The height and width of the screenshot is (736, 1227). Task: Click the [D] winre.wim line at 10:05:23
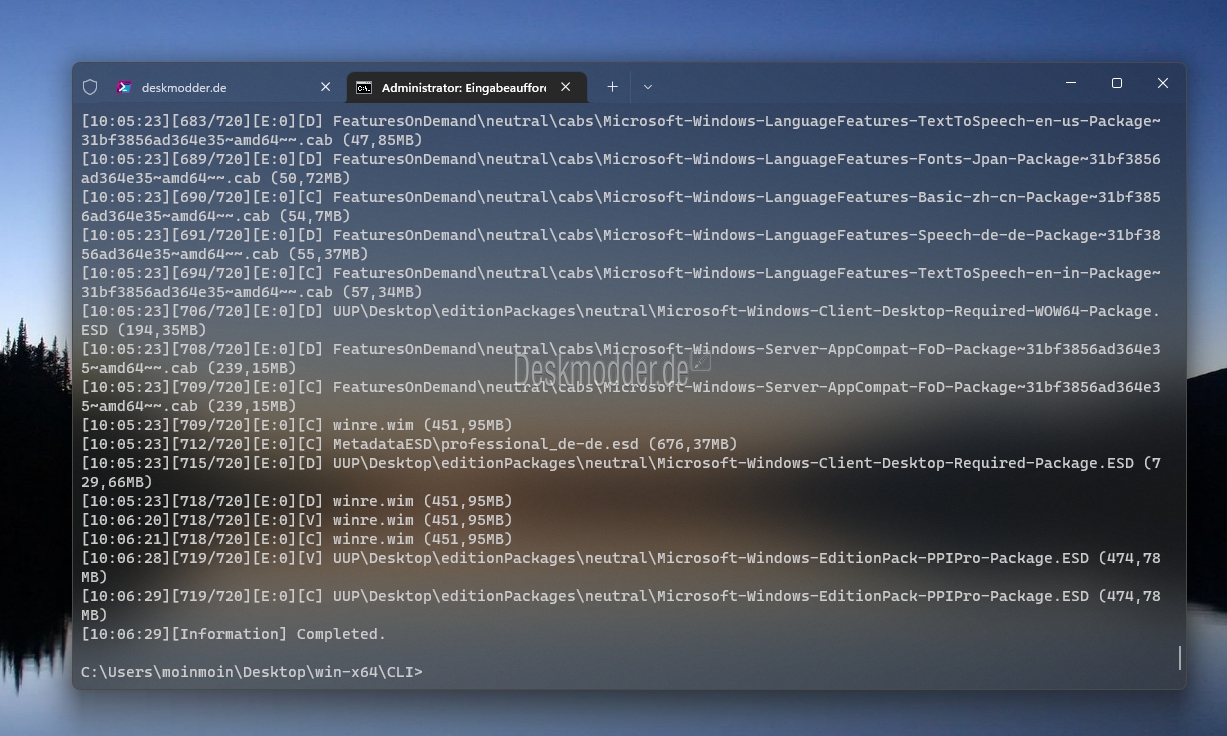[x=296, y=501]
